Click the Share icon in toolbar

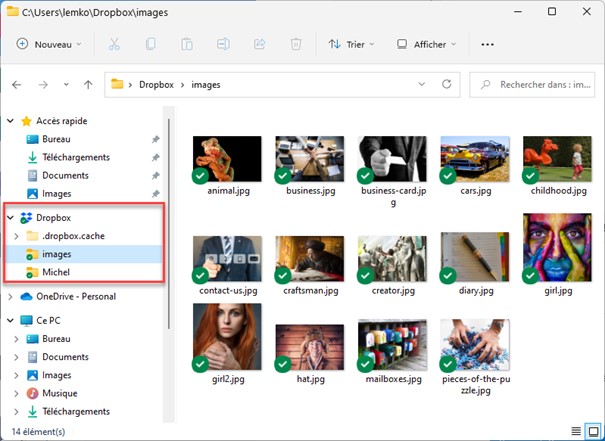tap(260, 44)
